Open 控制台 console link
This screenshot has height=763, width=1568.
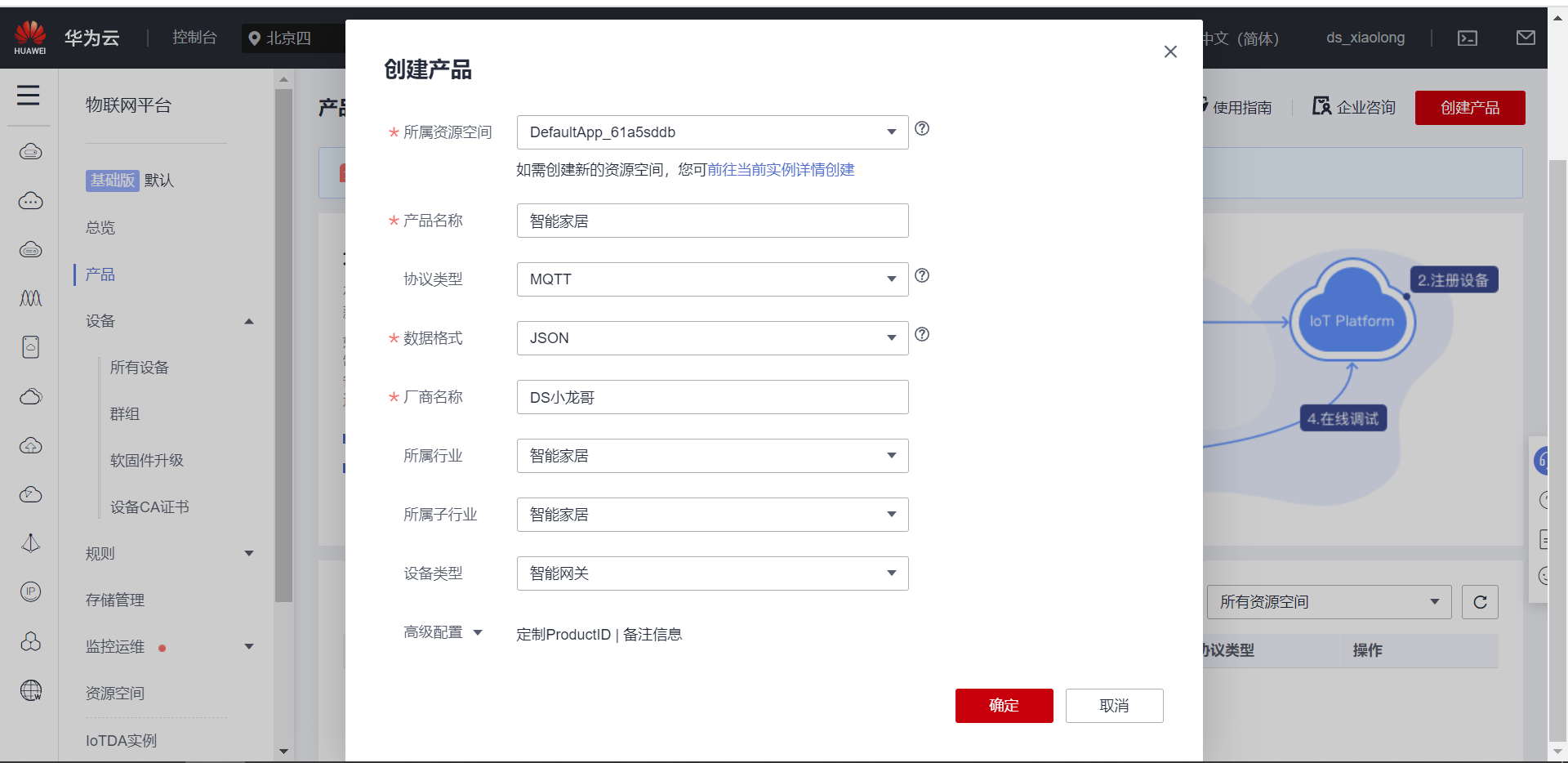(194, 38)
